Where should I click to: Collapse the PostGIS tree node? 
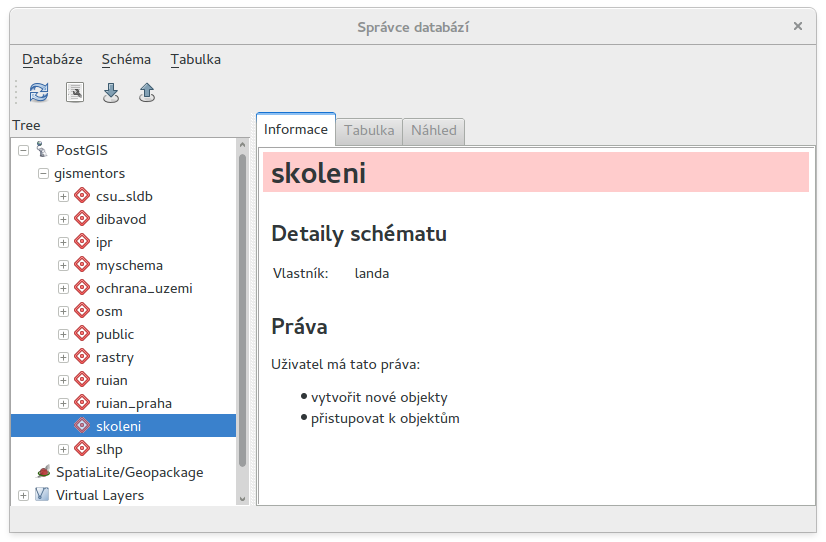[x=23, y=151]
